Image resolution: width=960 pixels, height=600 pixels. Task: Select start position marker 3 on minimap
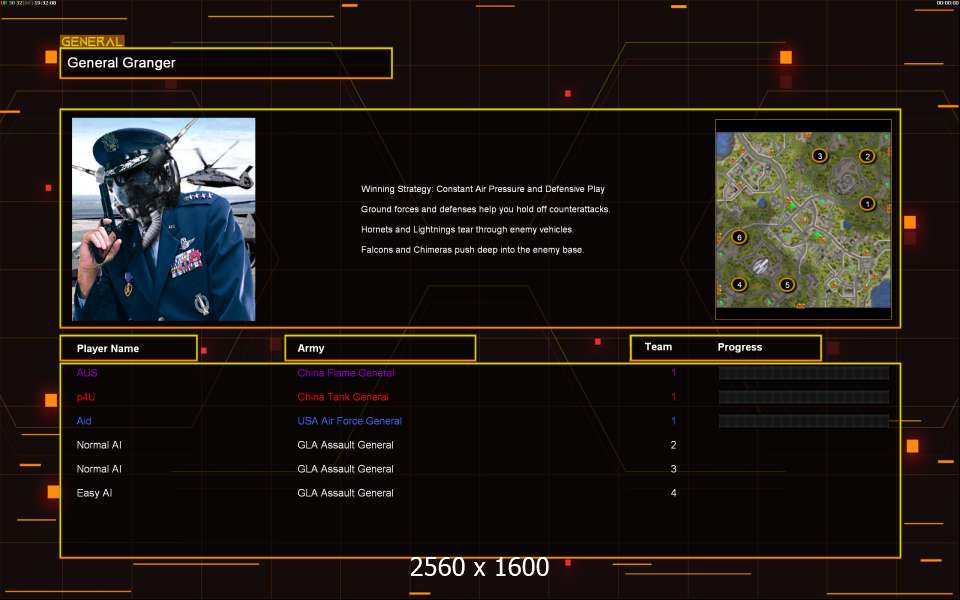(819, 156)
